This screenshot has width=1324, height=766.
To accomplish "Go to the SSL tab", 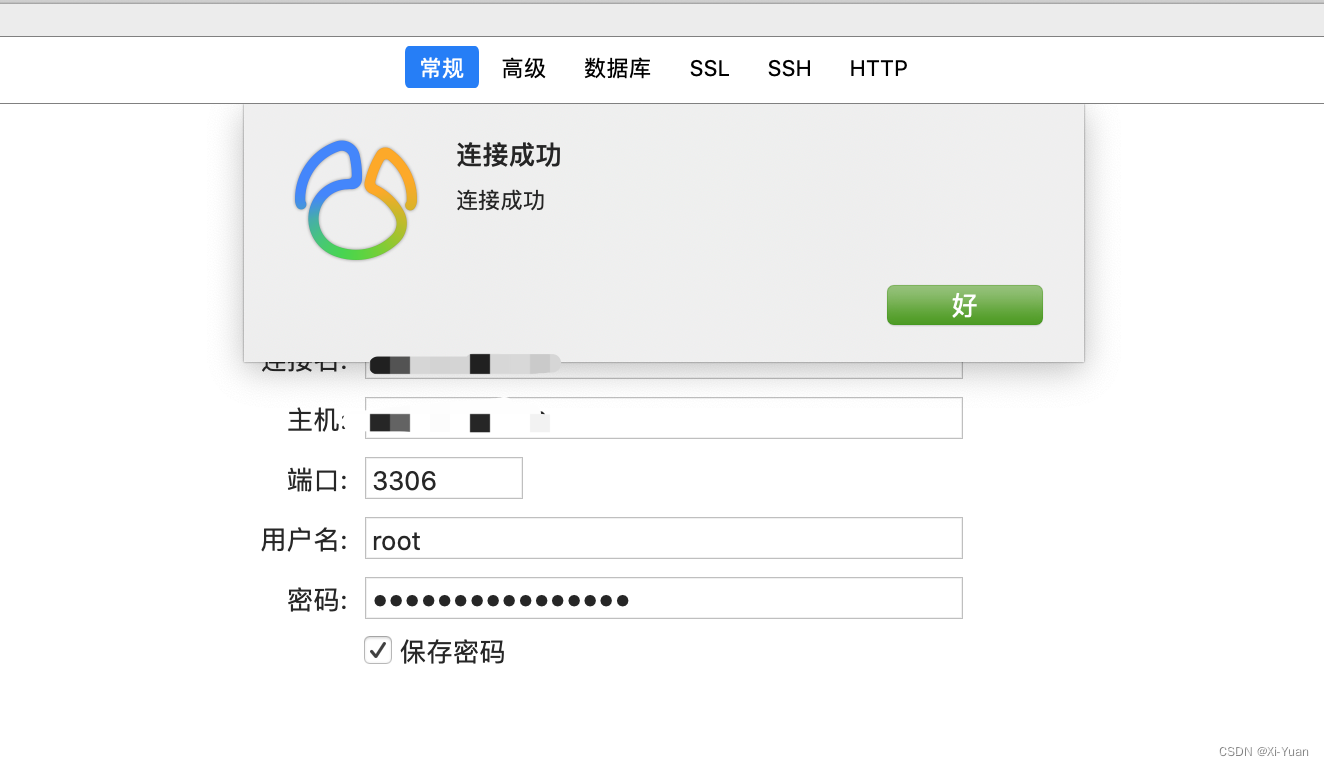I will click(709, 68).
